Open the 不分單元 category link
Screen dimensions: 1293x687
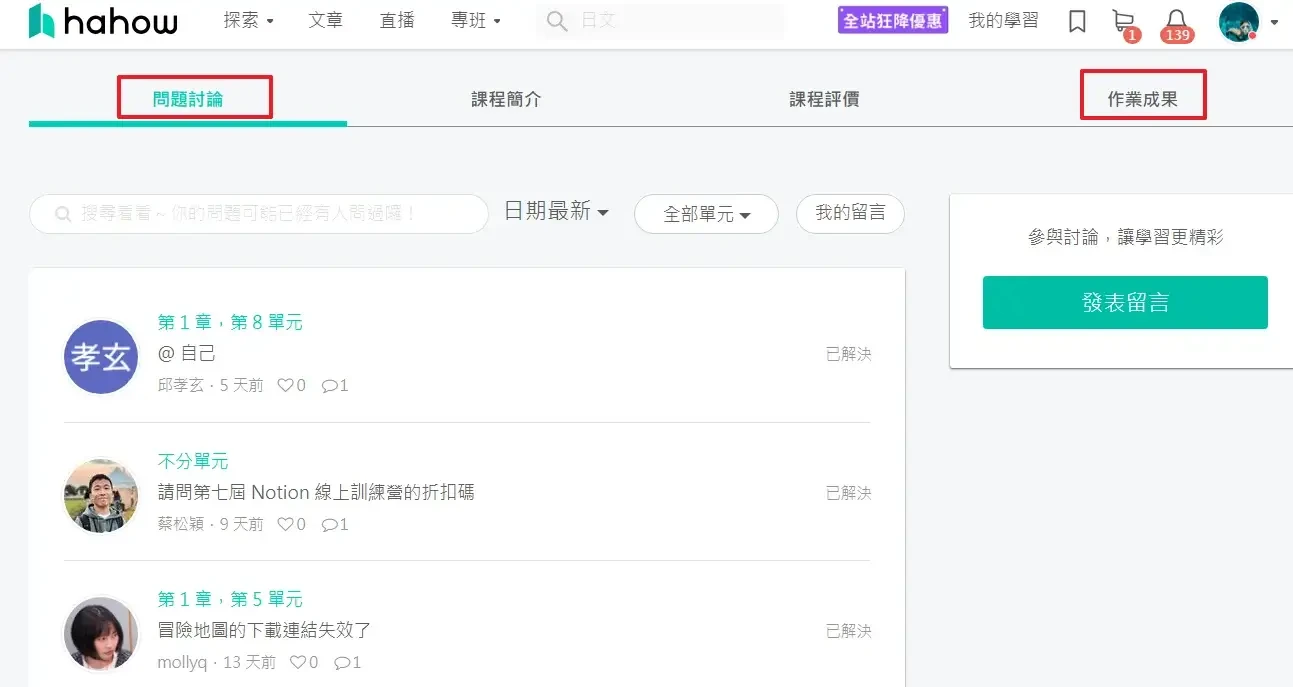193,461
